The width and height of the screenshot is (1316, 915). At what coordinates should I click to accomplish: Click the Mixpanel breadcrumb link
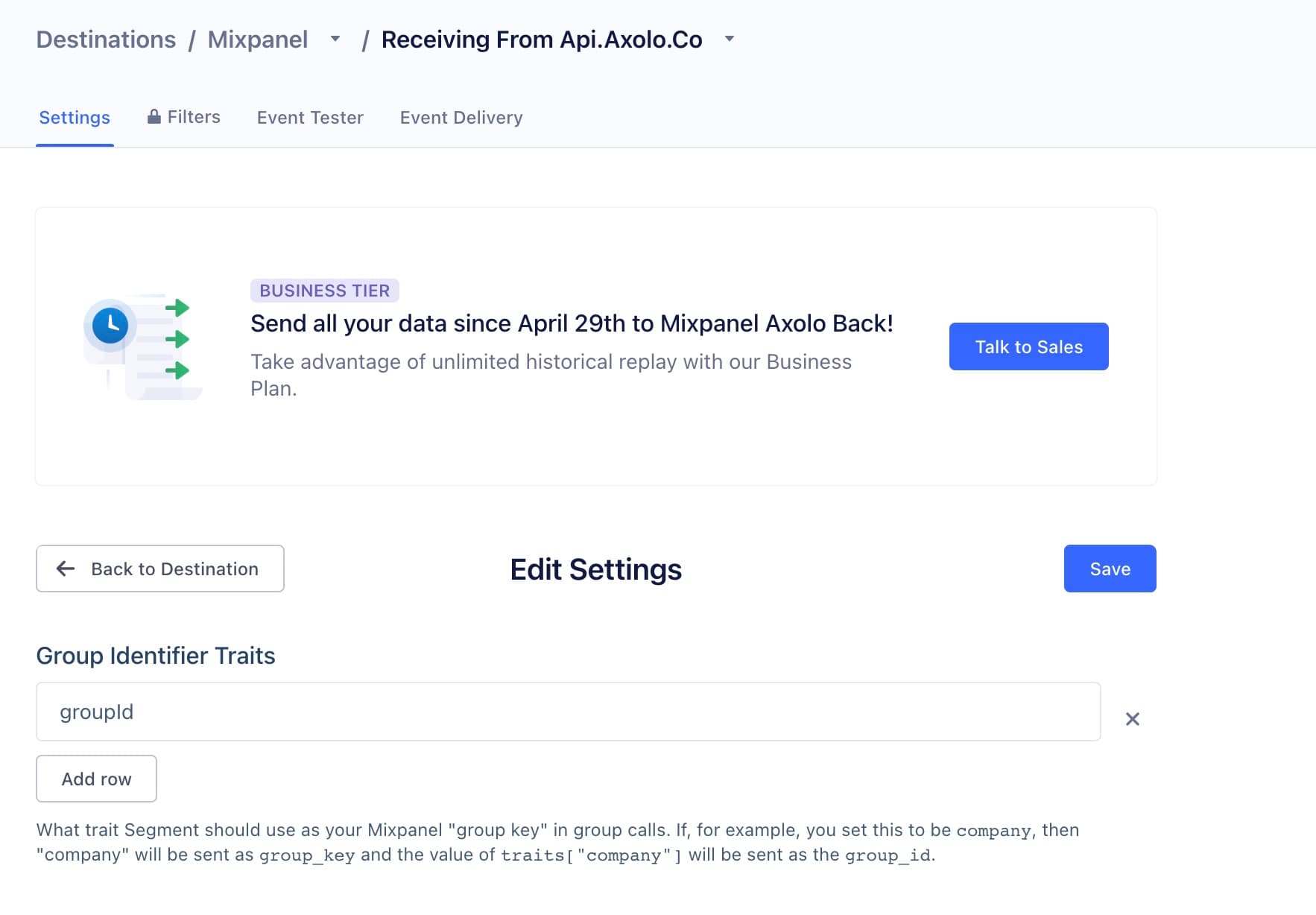[258, 39]
